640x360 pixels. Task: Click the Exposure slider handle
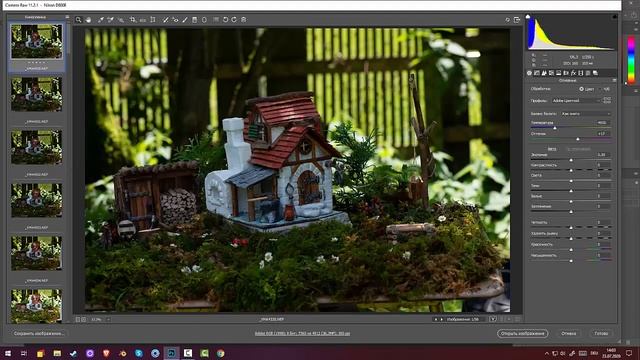(571, 160)
